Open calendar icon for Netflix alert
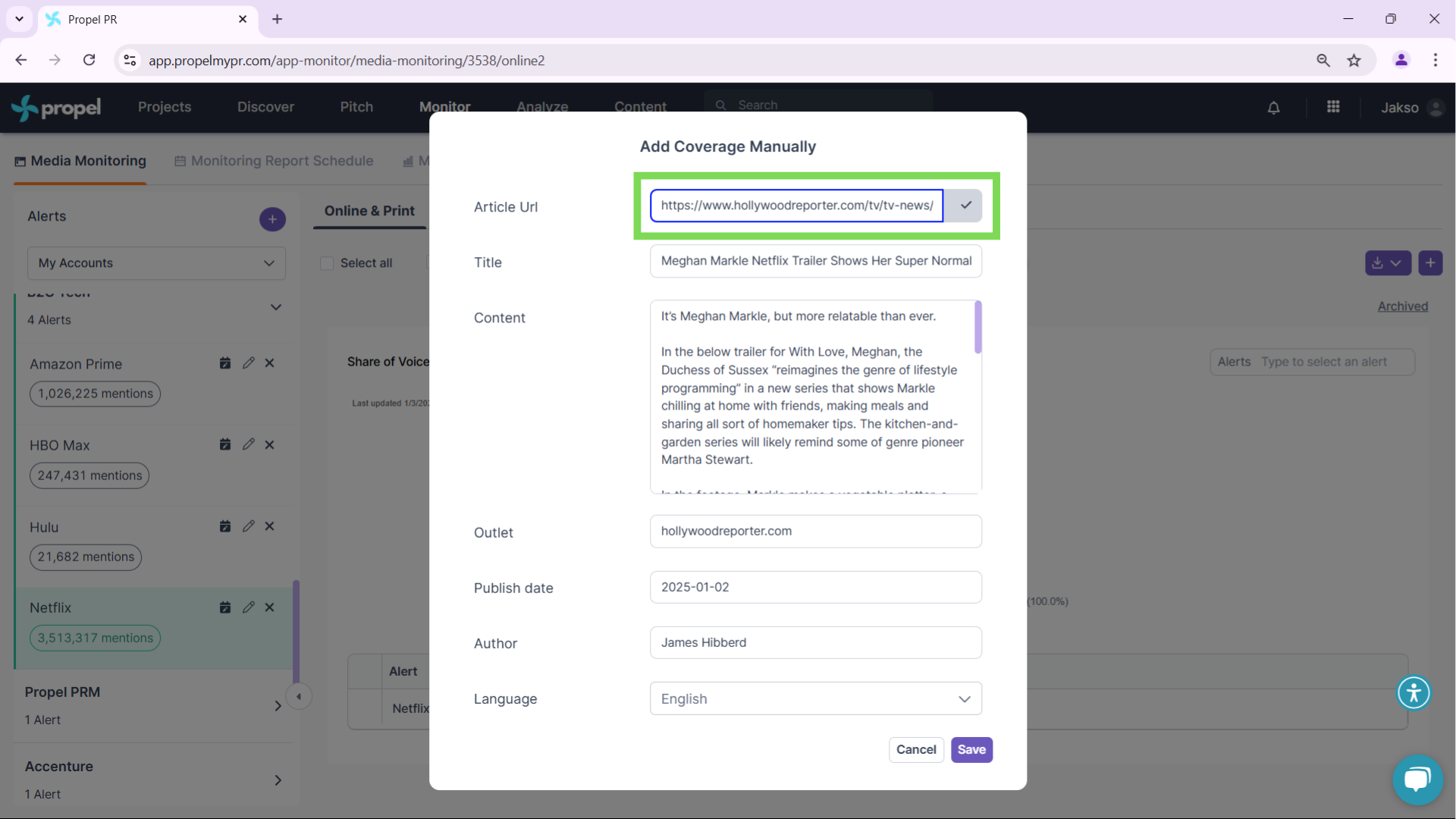Image resolution: width=1456 pixels, height=819 pixels. pos(225,607)
